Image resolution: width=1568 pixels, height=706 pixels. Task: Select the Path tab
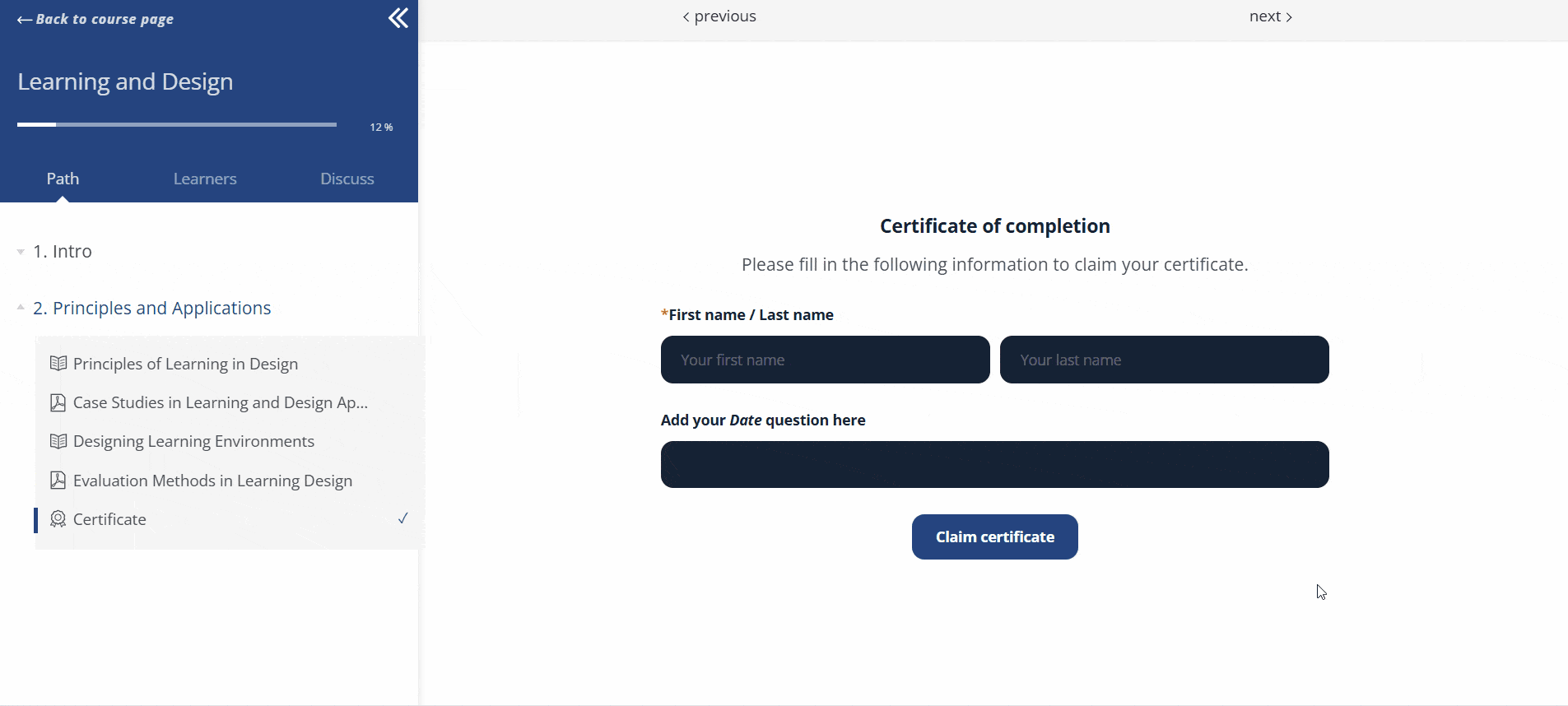tap(63, 179)
